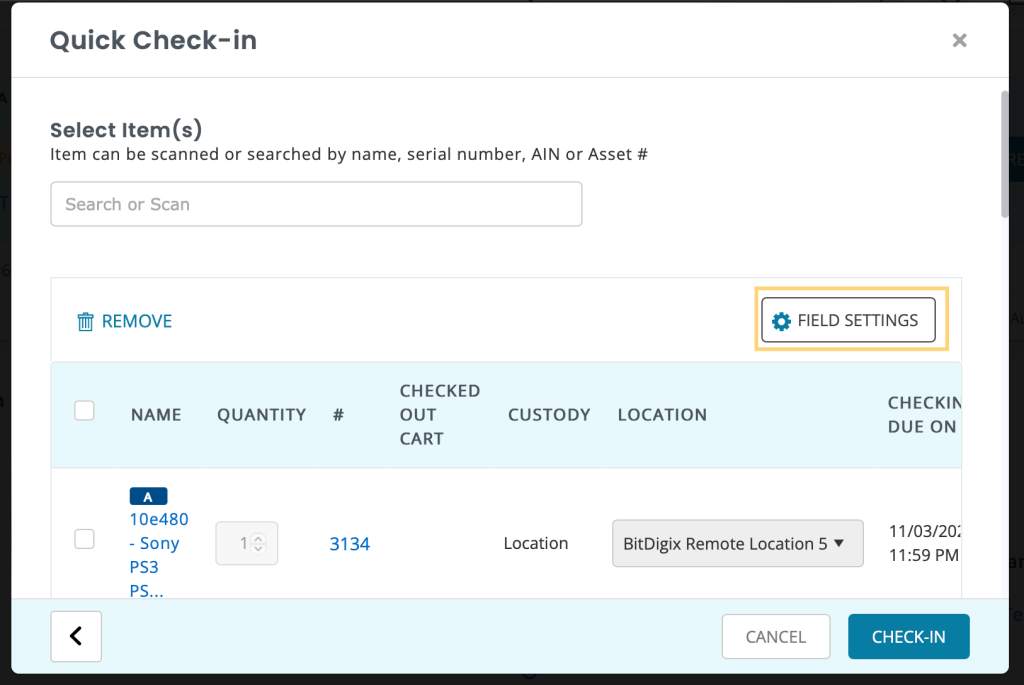Open Field Settings
Viewport: 1024px width, 685px height.
pos(848,320)
